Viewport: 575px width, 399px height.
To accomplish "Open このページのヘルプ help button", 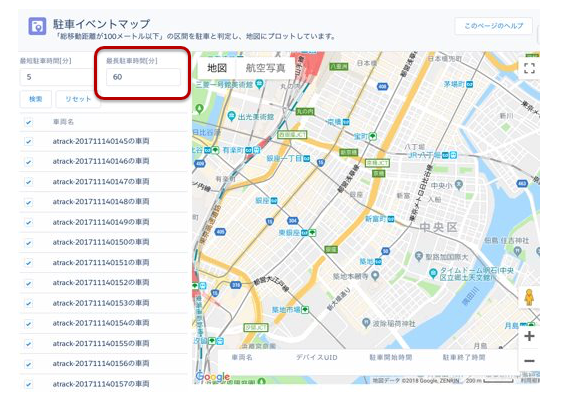I will [493, 26].
